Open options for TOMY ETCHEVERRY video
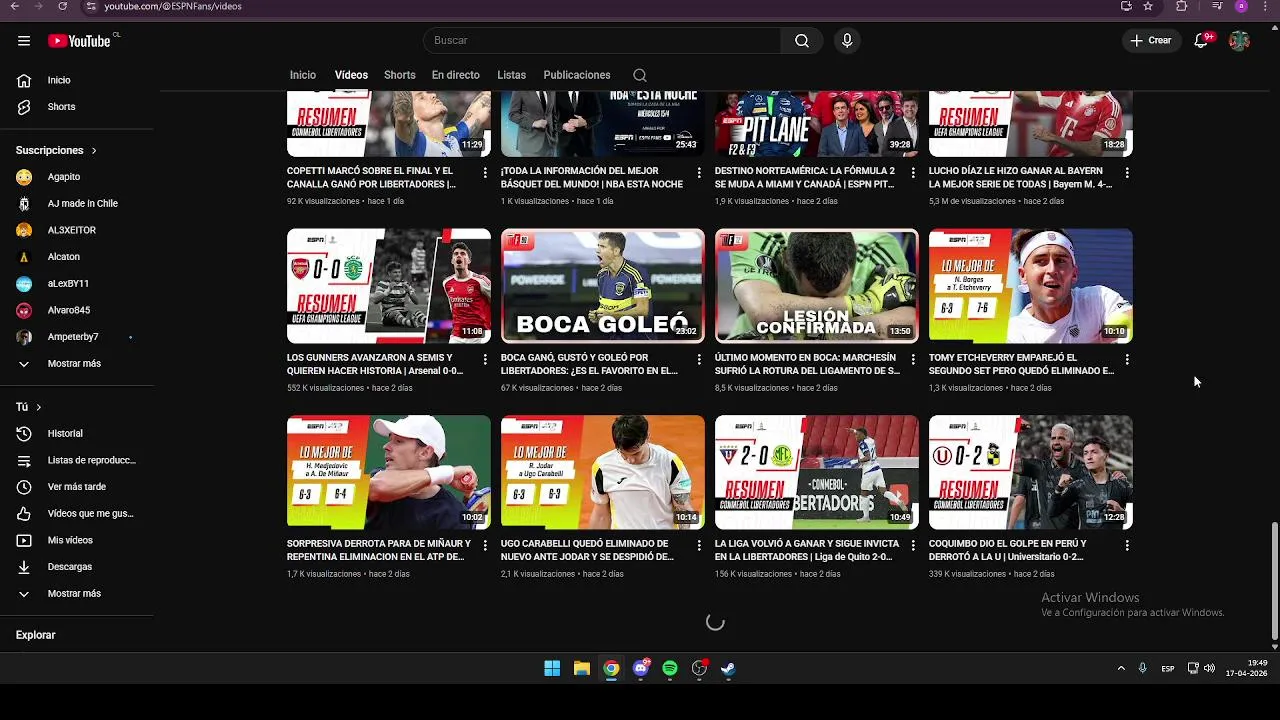The width and height of the screenshot is (1280, 720). tap(1127, 359)
